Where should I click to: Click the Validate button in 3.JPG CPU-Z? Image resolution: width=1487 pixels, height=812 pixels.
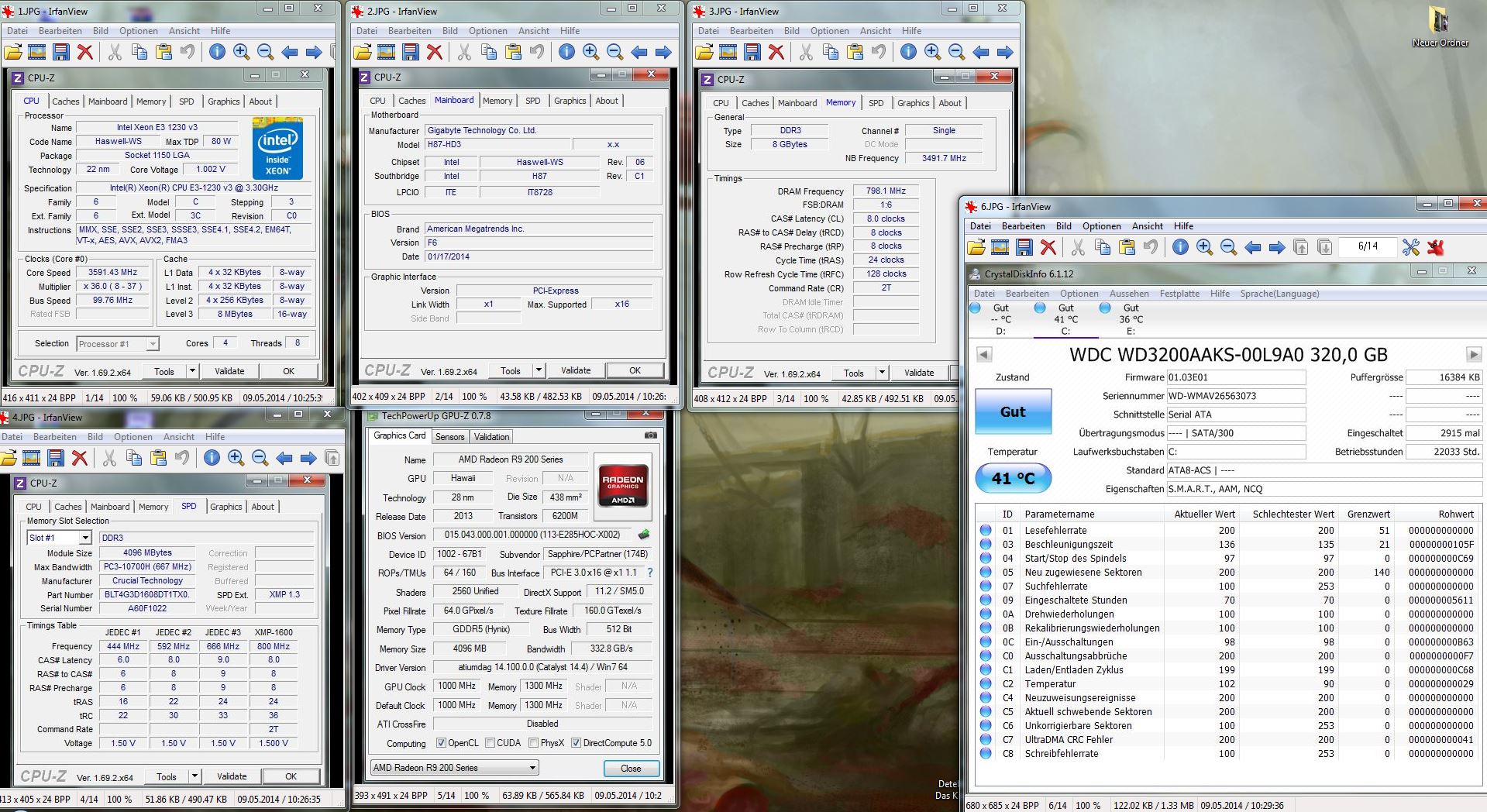point(919,373)
